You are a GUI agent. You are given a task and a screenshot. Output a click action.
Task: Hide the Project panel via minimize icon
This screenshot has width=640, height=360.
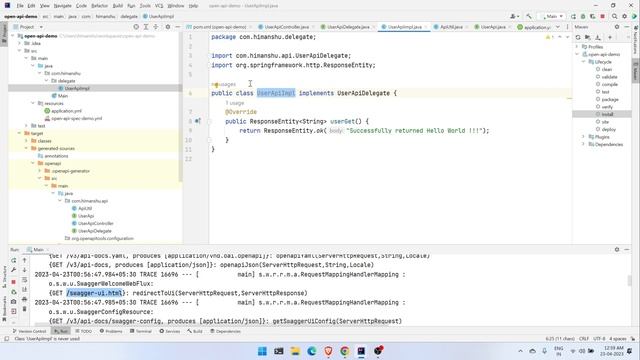(177, 27)
